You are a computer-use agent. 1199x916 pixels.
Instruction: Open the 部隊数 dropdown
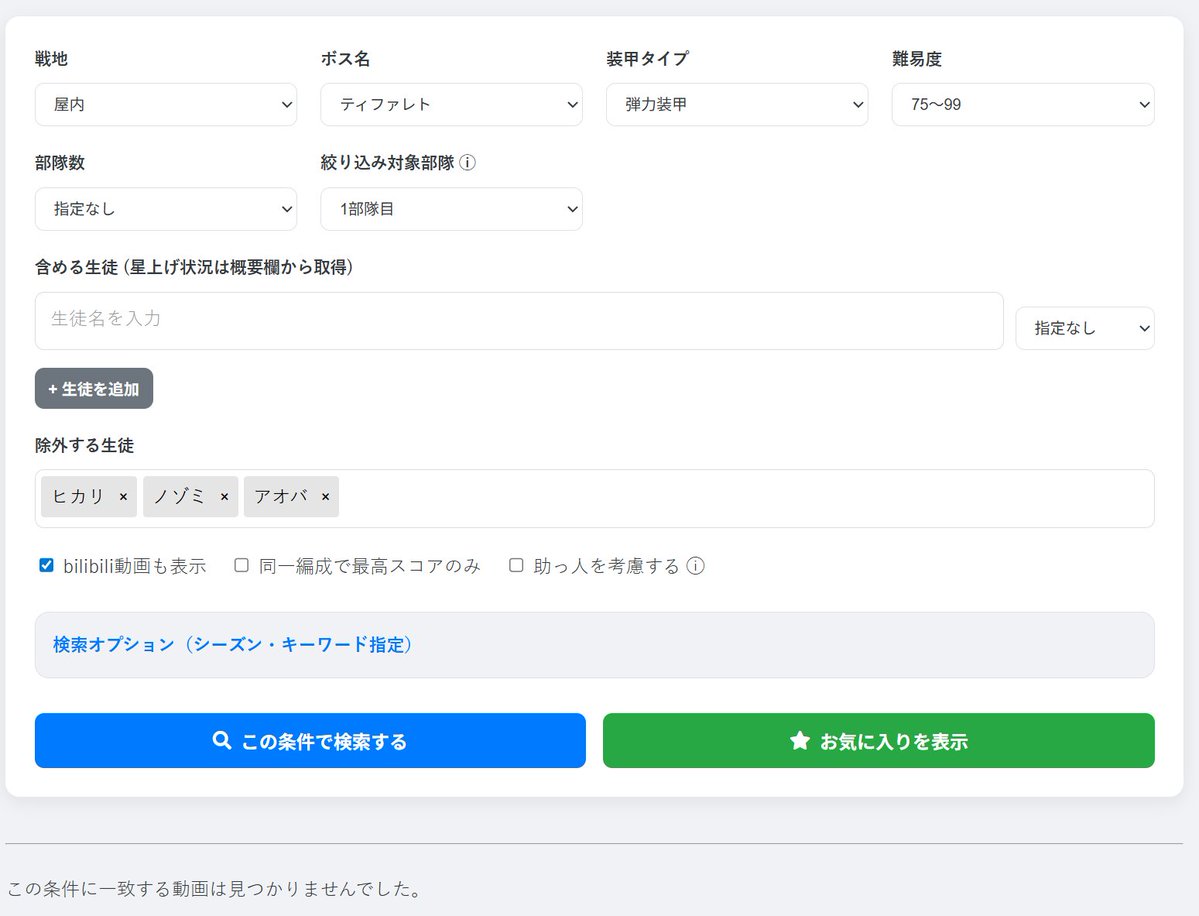point(166,209)
